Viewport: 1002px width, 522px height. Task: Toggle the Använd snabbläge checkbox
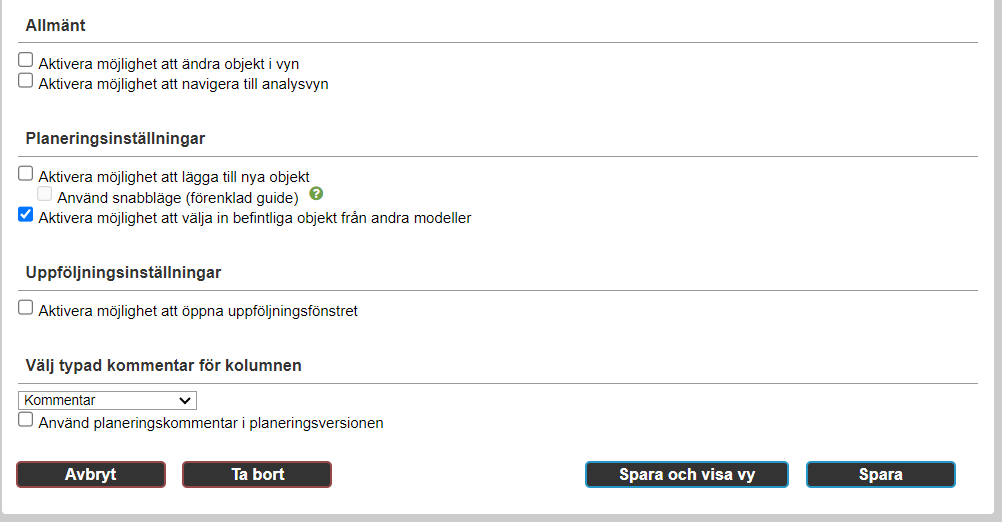tap(45, 194)
